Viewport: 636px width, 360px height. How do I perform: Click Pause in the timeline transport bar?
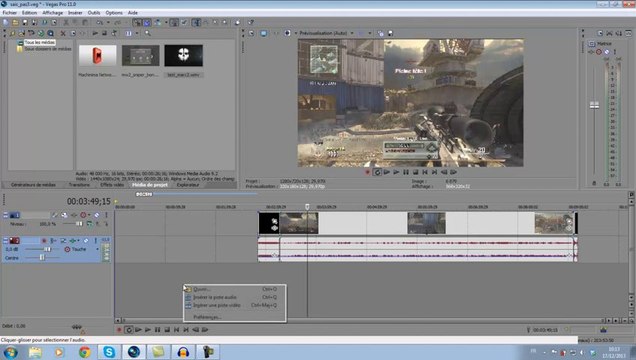click(x=157, y=330)
